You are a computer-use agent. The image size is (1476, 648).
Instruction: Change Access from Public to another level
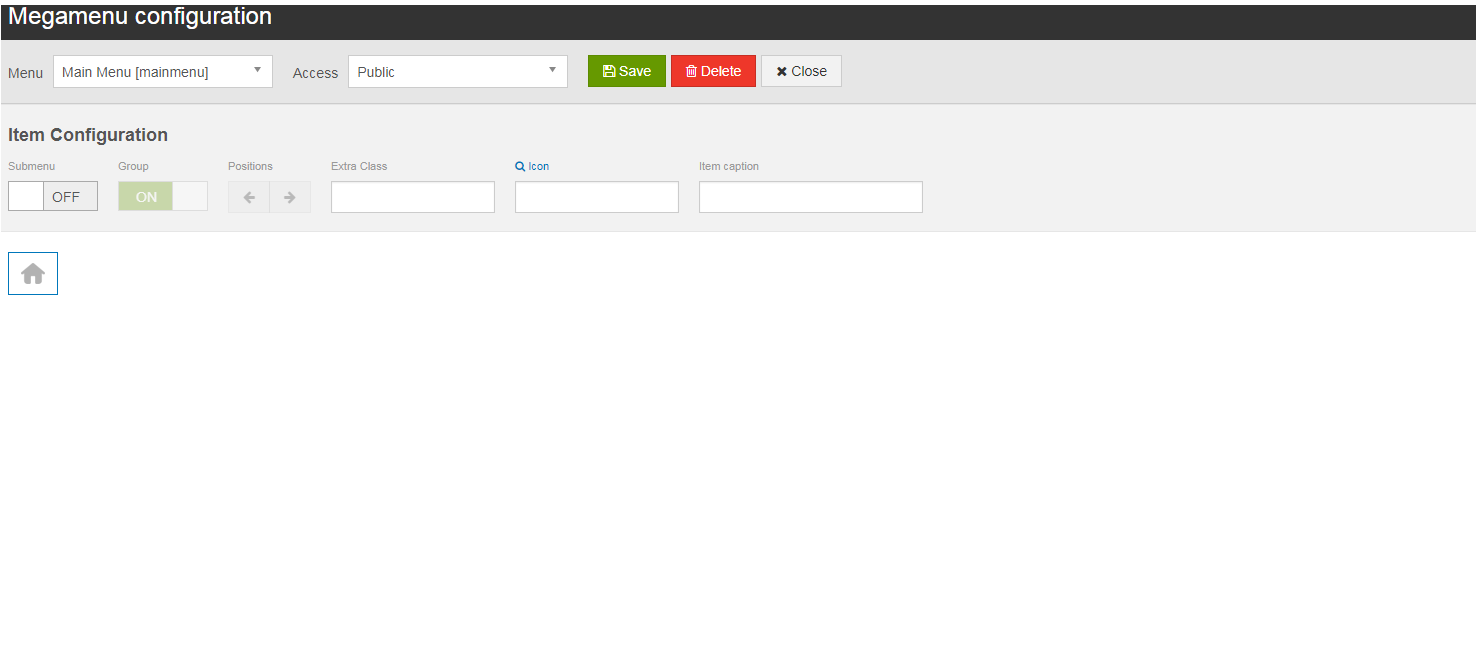[x=552, y=70]
